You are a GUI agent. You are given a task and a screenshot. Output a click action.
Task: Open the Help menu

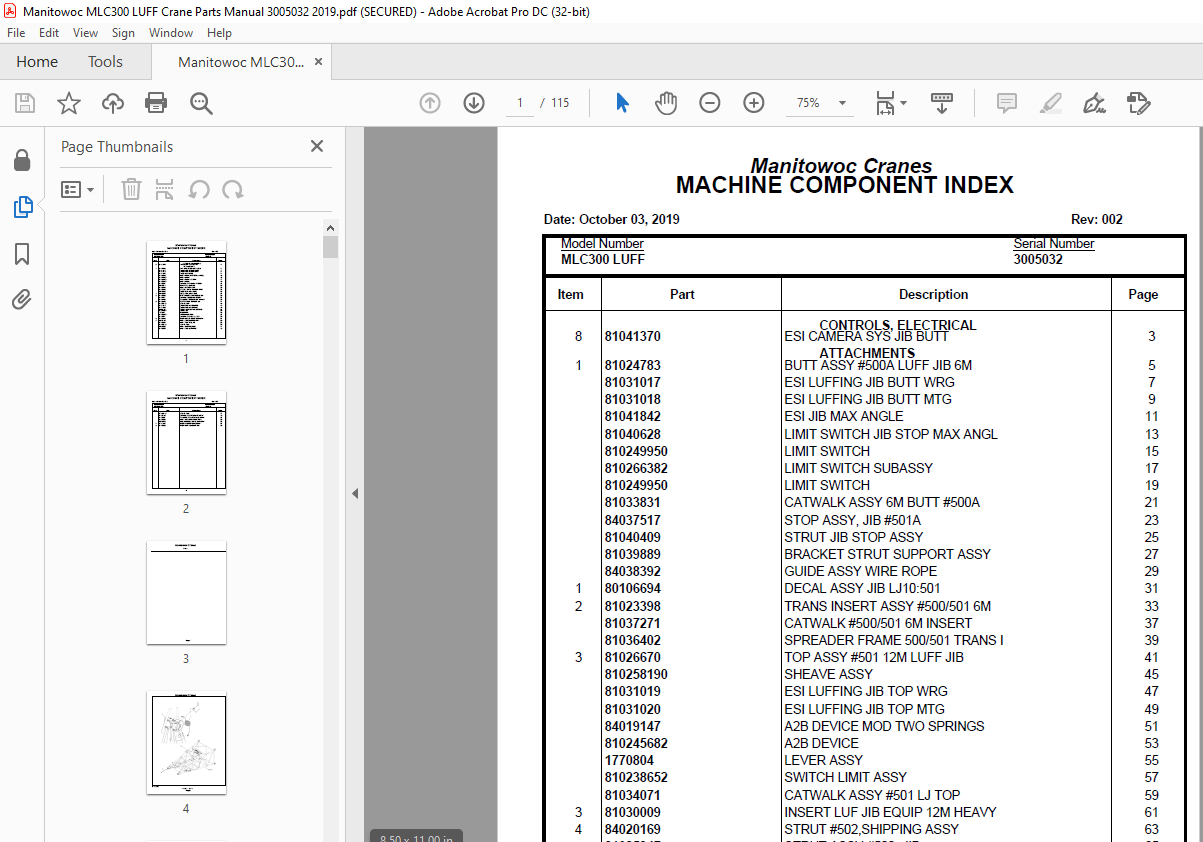pos(219,33)
